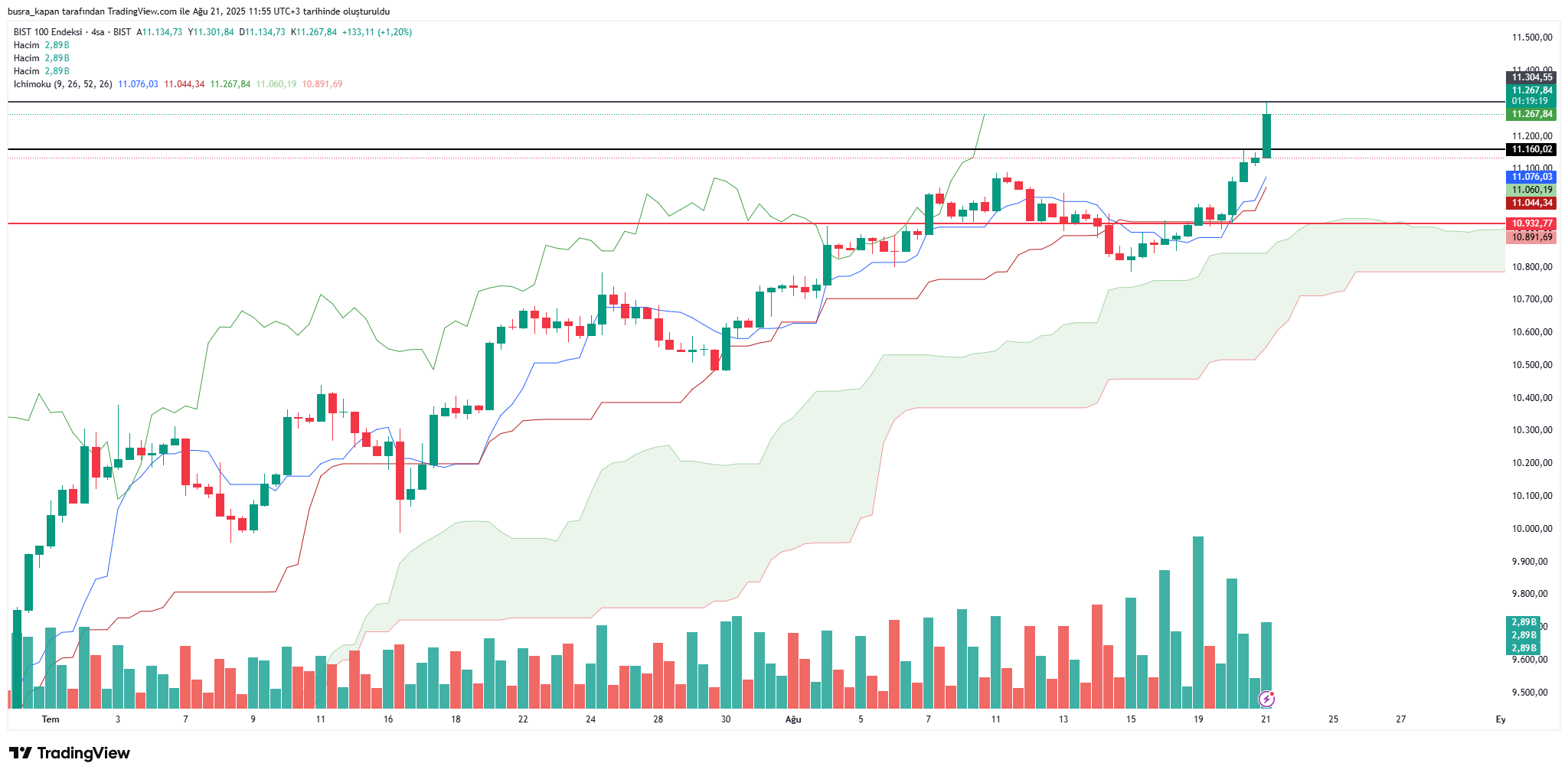
Task: Click the BIST 100 Endeksi symbol title
Action: (47, 32)
